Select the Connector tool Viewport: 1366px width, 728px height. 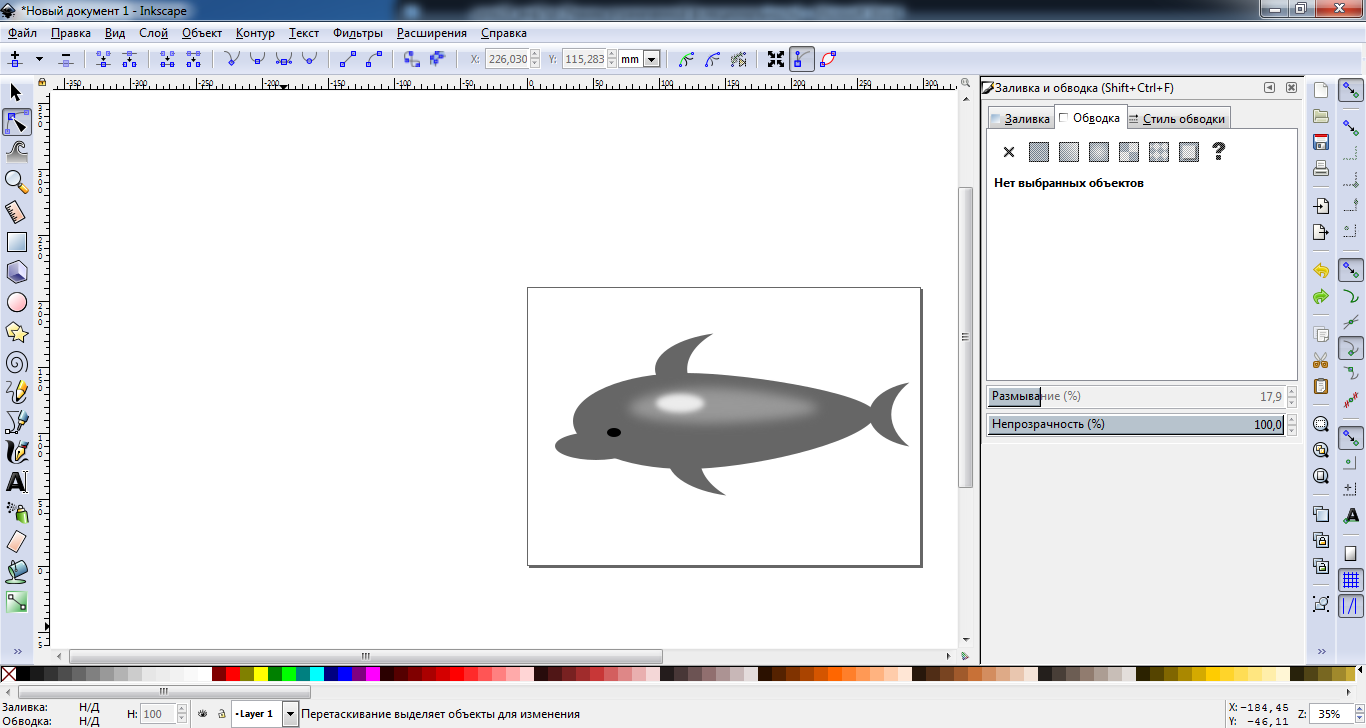pos(16,602)
